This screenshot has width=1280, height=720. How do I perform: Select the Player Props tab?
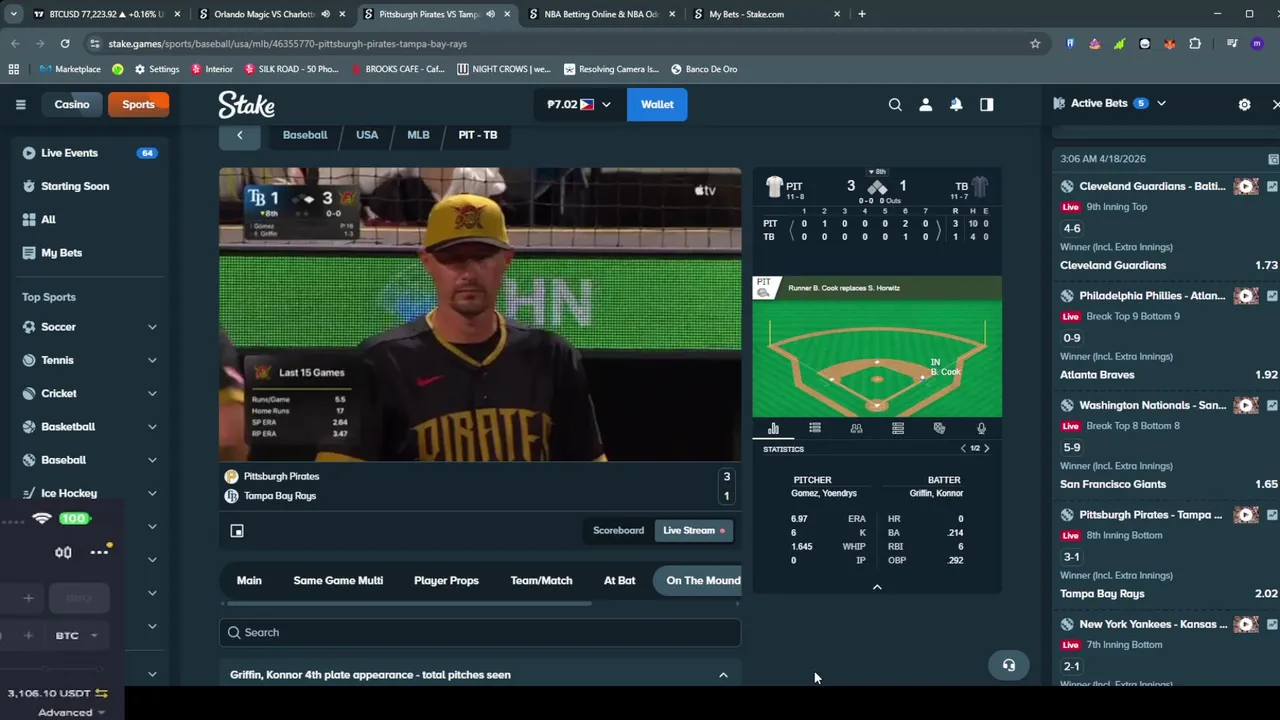tap(446, 580)
